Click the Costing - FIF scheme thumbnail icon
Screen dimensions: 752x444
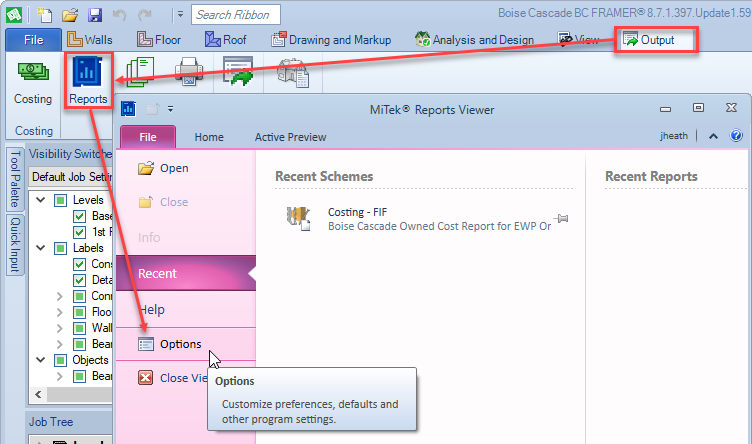click(298, 219)
